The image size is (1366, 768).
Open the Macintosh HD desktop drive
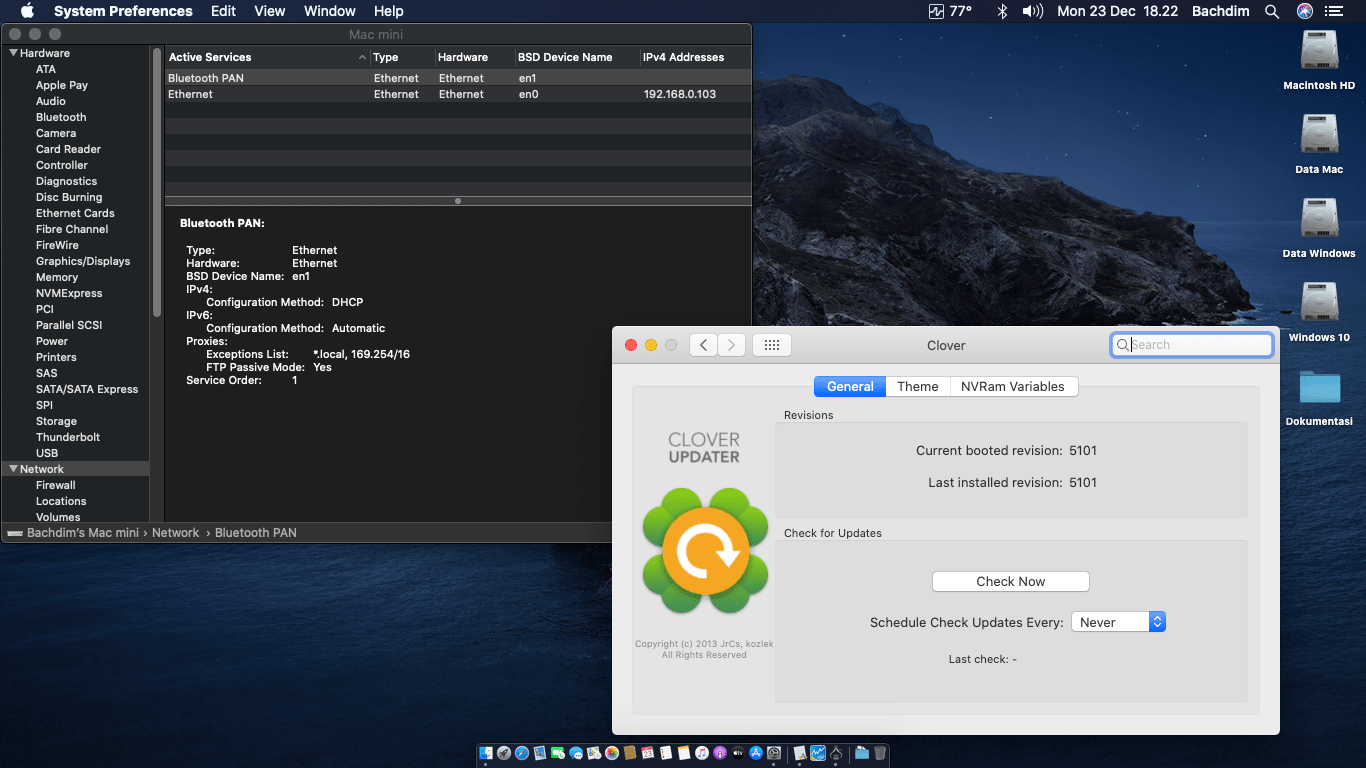pos(1319,60)
